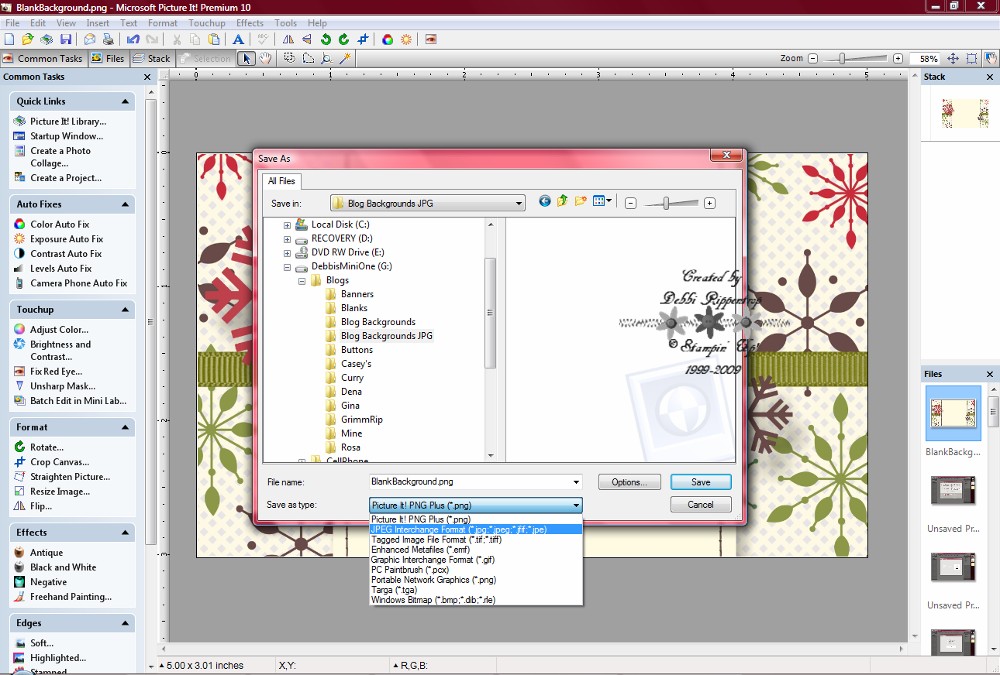The width and height of the screenshot is (1000, 675).
Task: Select the BlankBackground thumbnail in Files pane
Action: pyautogui.click(x=953, y=413)
